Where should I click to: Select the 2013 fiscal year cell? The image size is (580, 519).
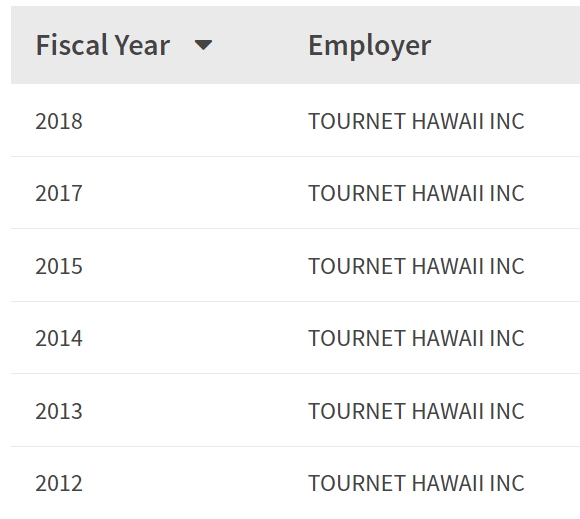pos(59,411)
